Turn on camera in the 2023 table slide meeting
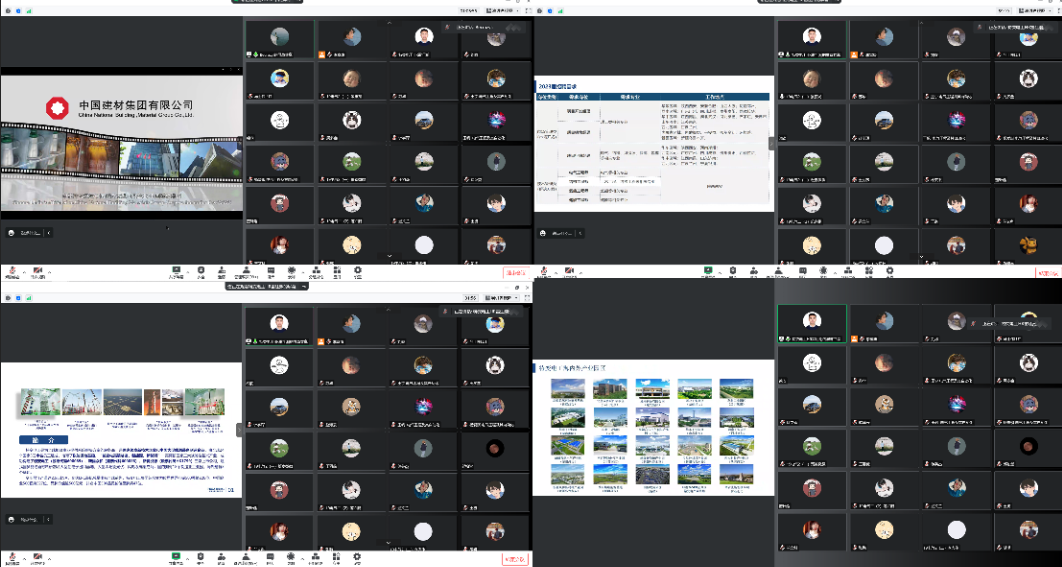Image resolution: width=1062 pixels, height=567 pixels. (569, 271)
